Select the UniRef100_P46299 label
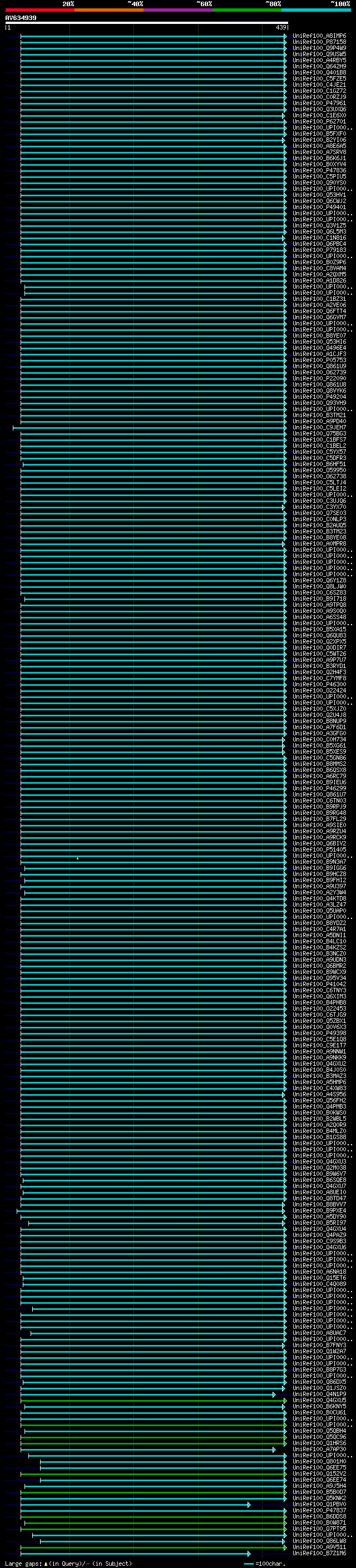The image size is (356, 1568). pos(319,788)
